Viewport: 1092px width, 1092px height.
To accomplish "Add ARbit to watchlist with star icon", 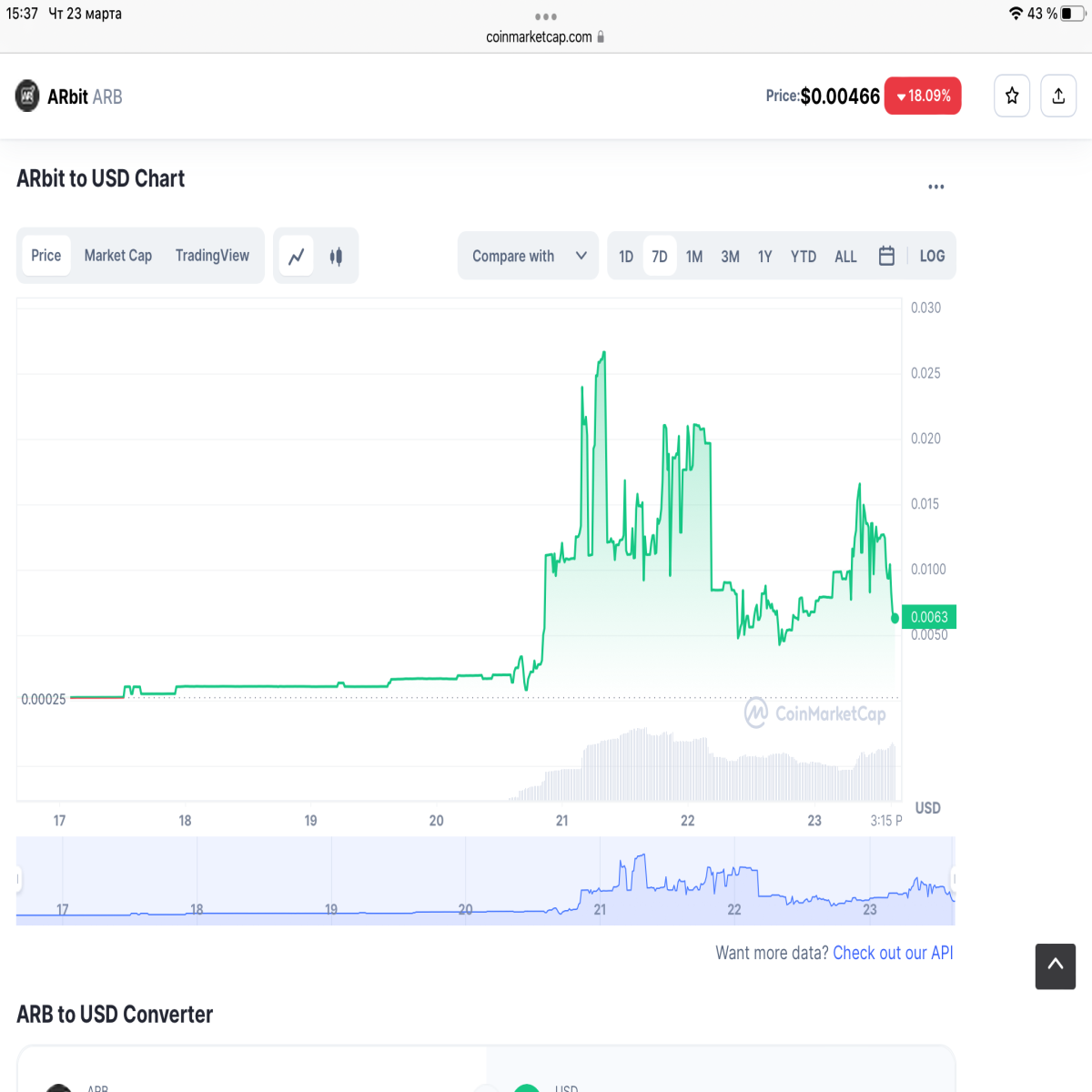I will click(1012, 96).
